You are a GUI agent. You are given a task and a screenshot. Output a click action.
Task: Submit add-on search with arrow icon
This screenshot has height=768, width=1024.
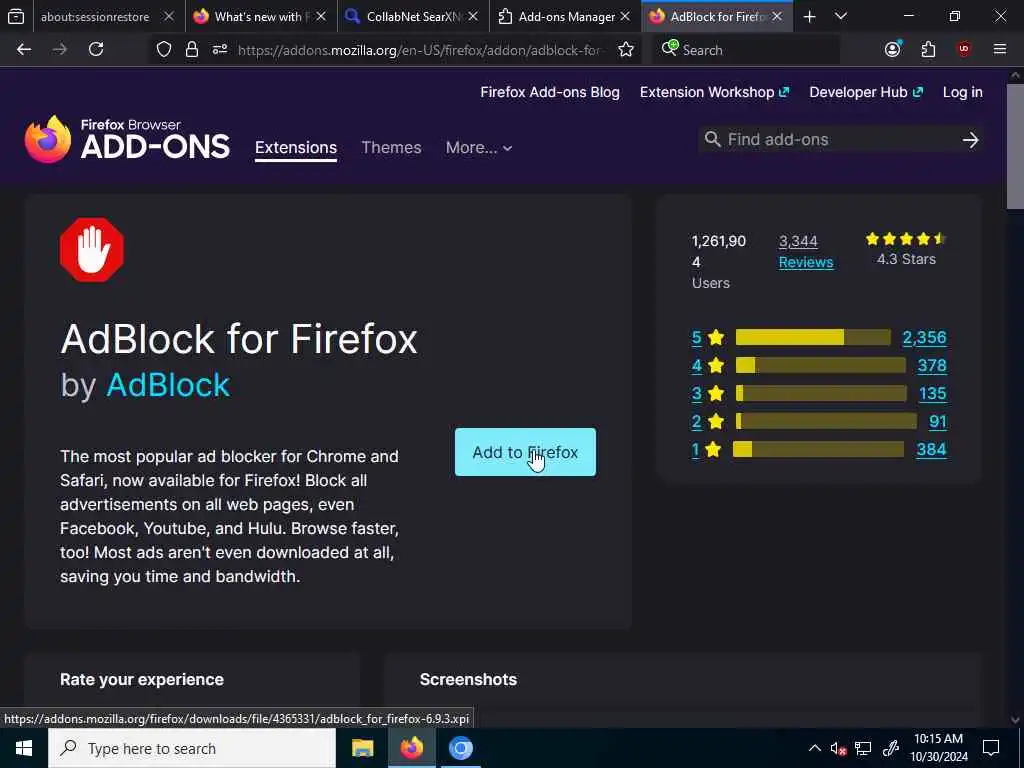point(970,140)
